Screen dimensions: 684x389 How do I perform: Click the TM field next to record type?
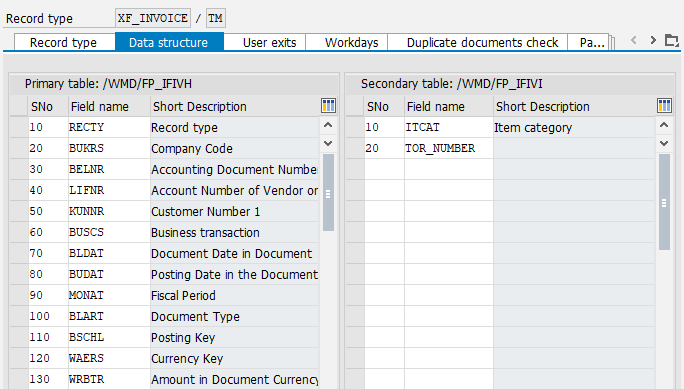click(x=215, y=18)
